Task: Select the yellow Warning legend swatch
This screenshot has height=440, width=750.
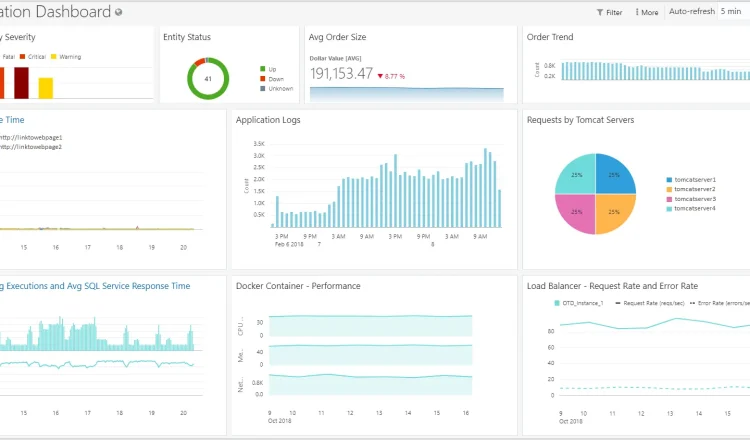Action: tap(54, 56)
